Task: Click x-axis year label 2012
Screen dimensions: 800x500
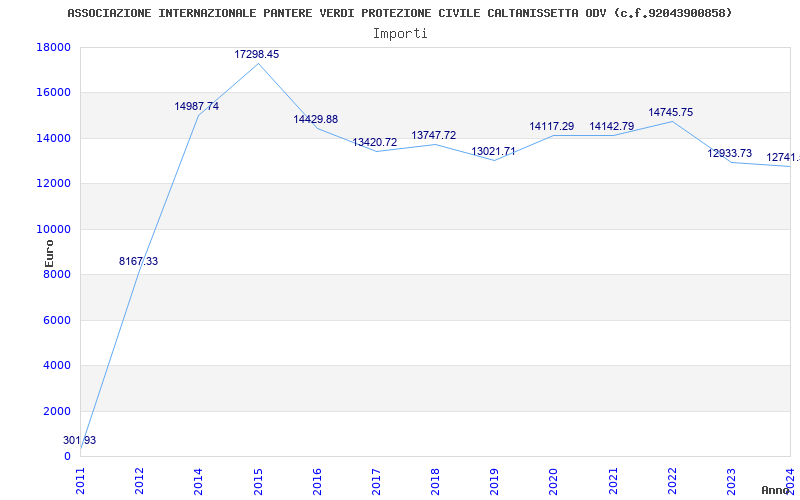Action: (x=140, y=481)
